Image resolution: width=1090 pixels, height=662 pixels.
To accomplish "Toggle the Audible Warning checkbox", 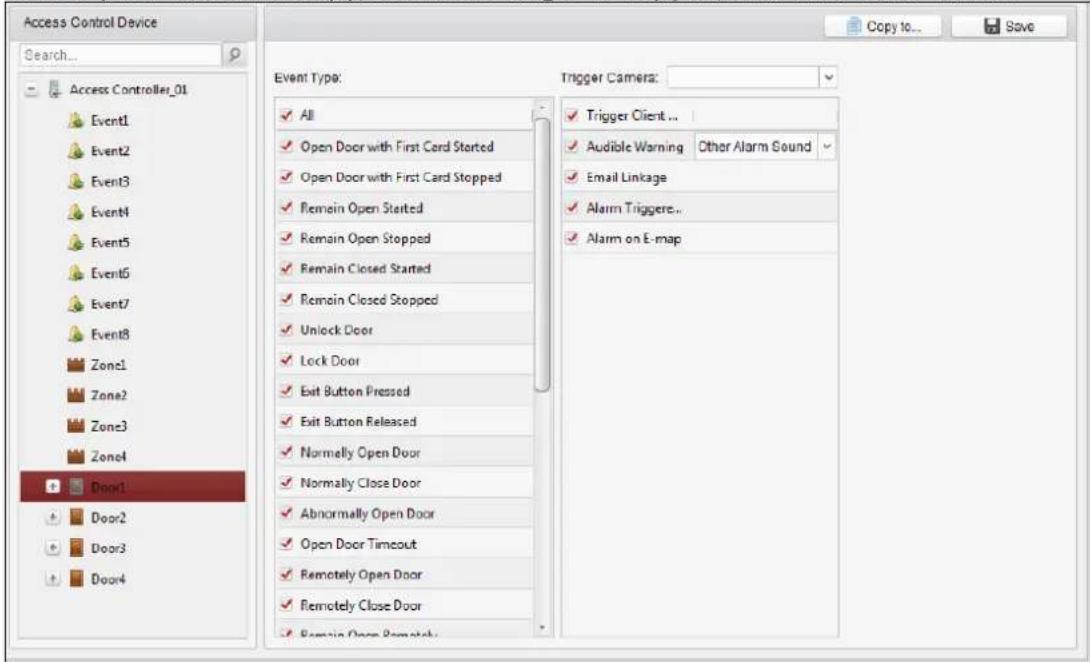I will coord(571,146).
